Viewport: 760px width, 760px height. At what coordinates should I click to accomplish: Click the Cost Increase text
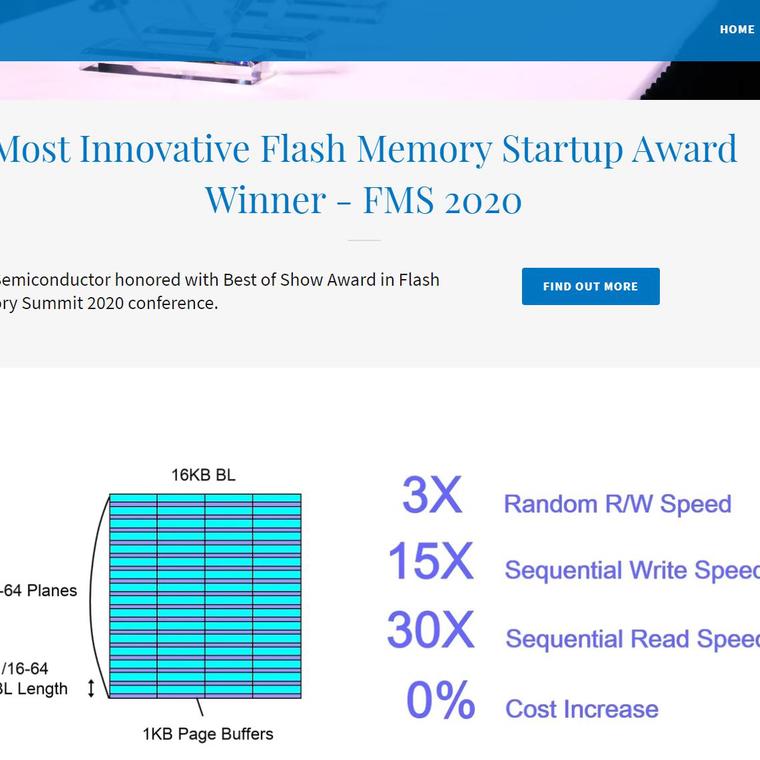(582, 709)
